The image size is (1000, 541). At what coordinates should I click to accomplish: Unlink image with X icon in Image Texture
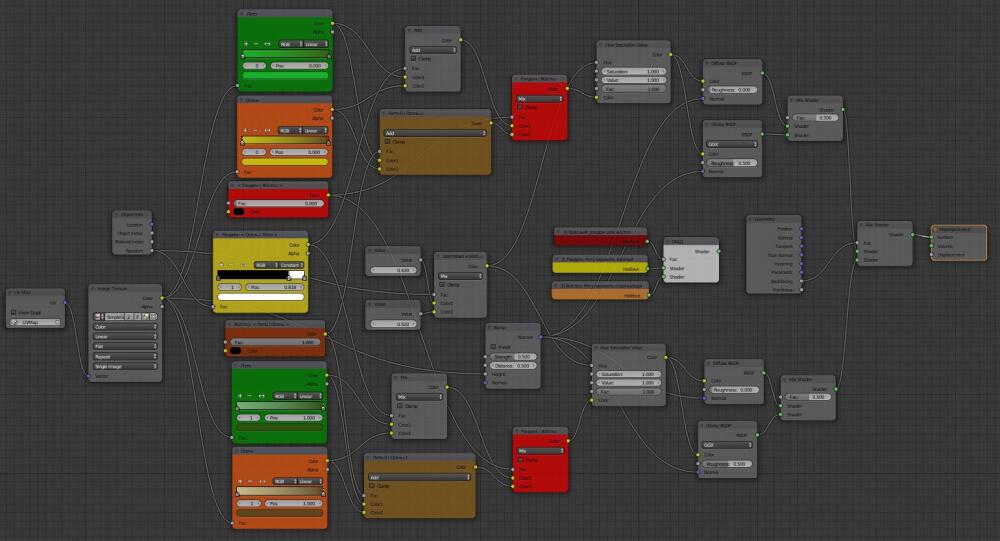[x=153, y=316]
